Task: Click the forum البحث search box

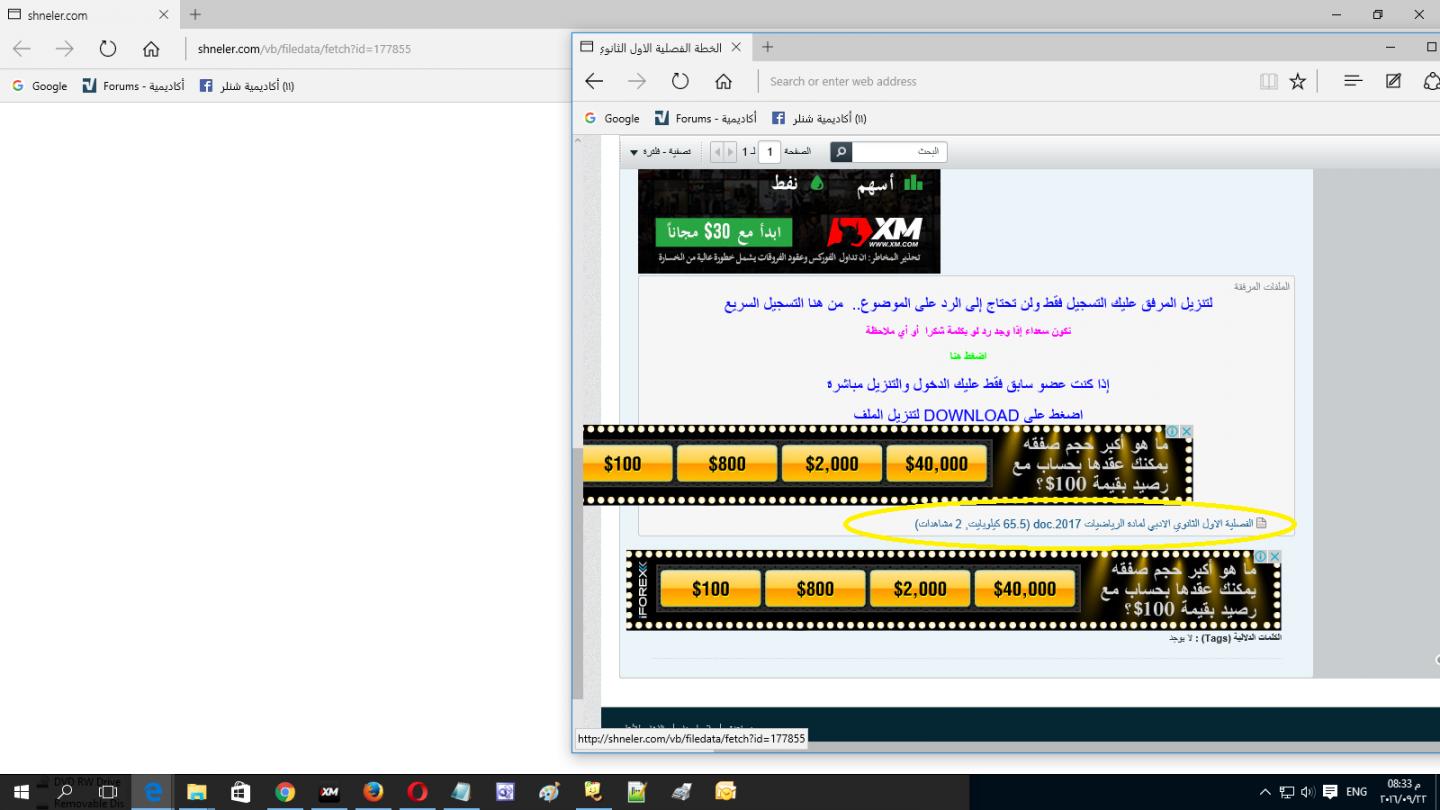Action: point(899,152)
